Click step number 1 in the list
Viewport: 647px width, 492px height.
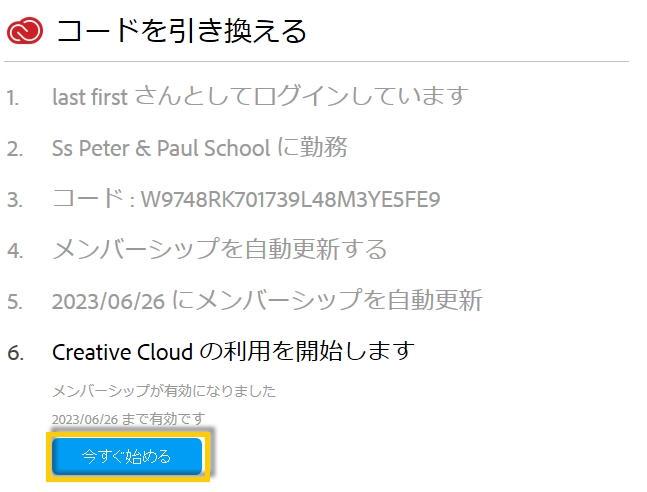tap(13, 98)
